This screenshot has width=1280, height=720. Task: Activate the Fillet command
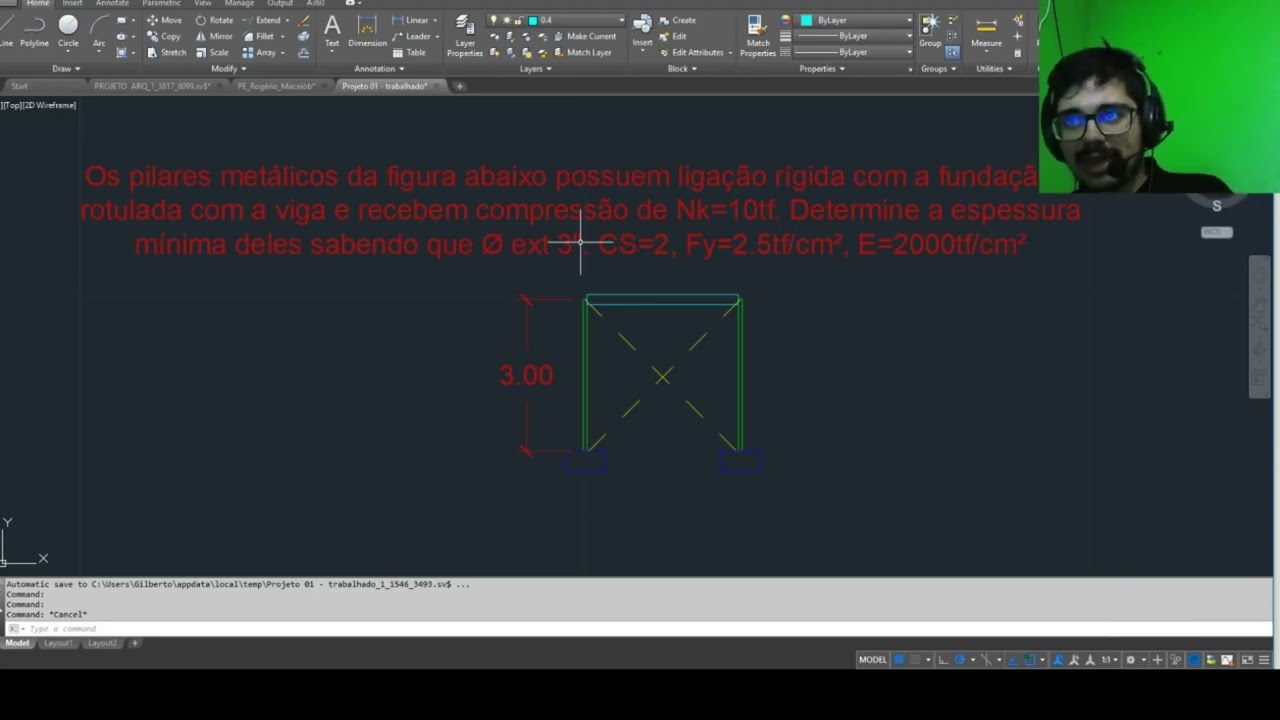click(x=258, y=36)
